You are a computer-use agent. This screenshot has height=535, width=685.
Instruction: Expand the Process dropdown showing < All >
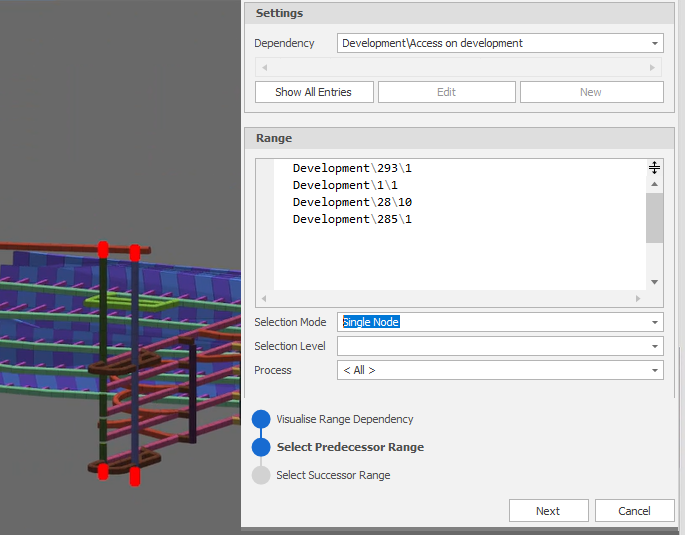pos(655,370)
